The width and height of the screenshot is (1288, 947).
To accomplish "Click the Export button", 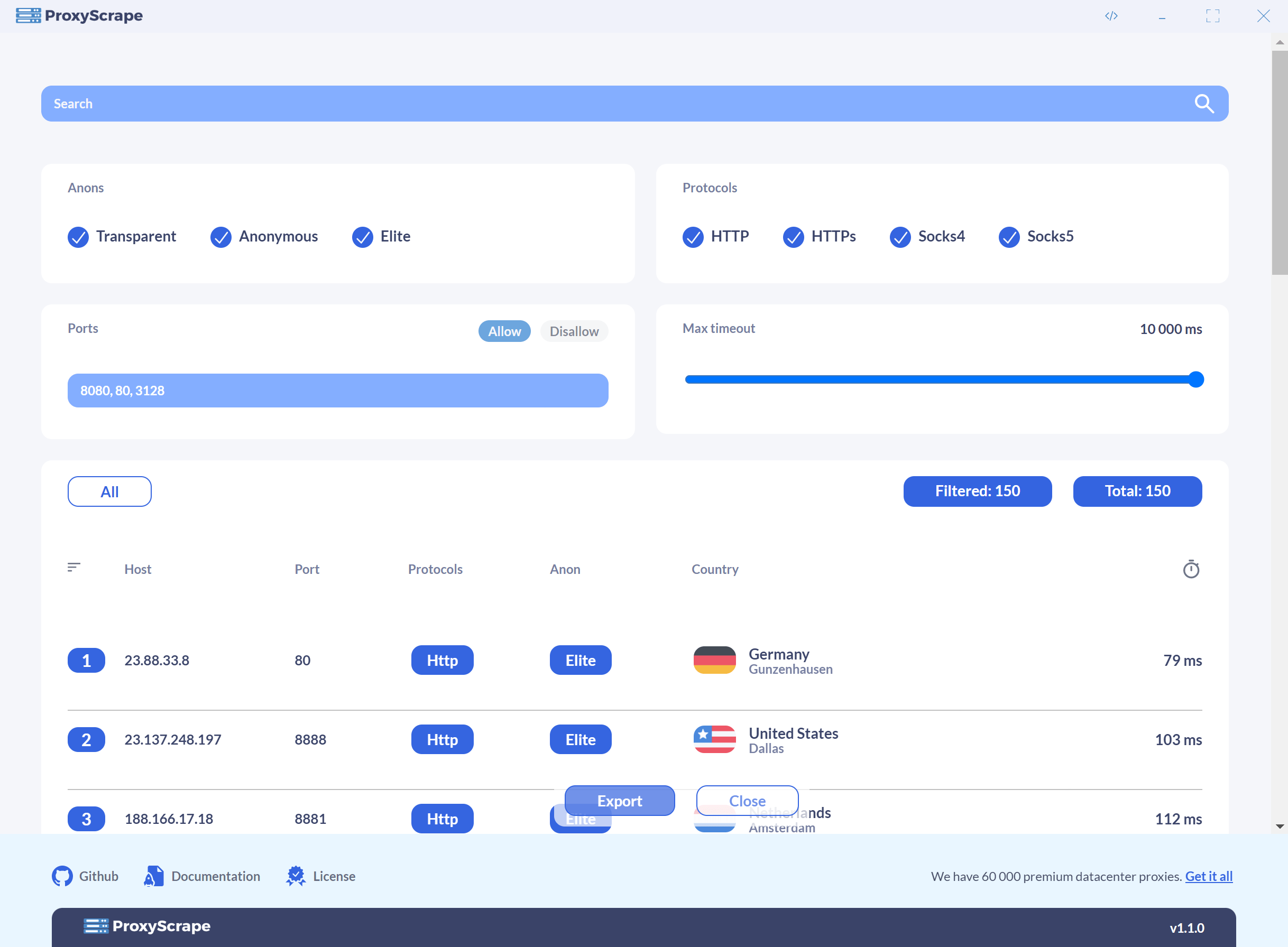I will click(619, 801).
